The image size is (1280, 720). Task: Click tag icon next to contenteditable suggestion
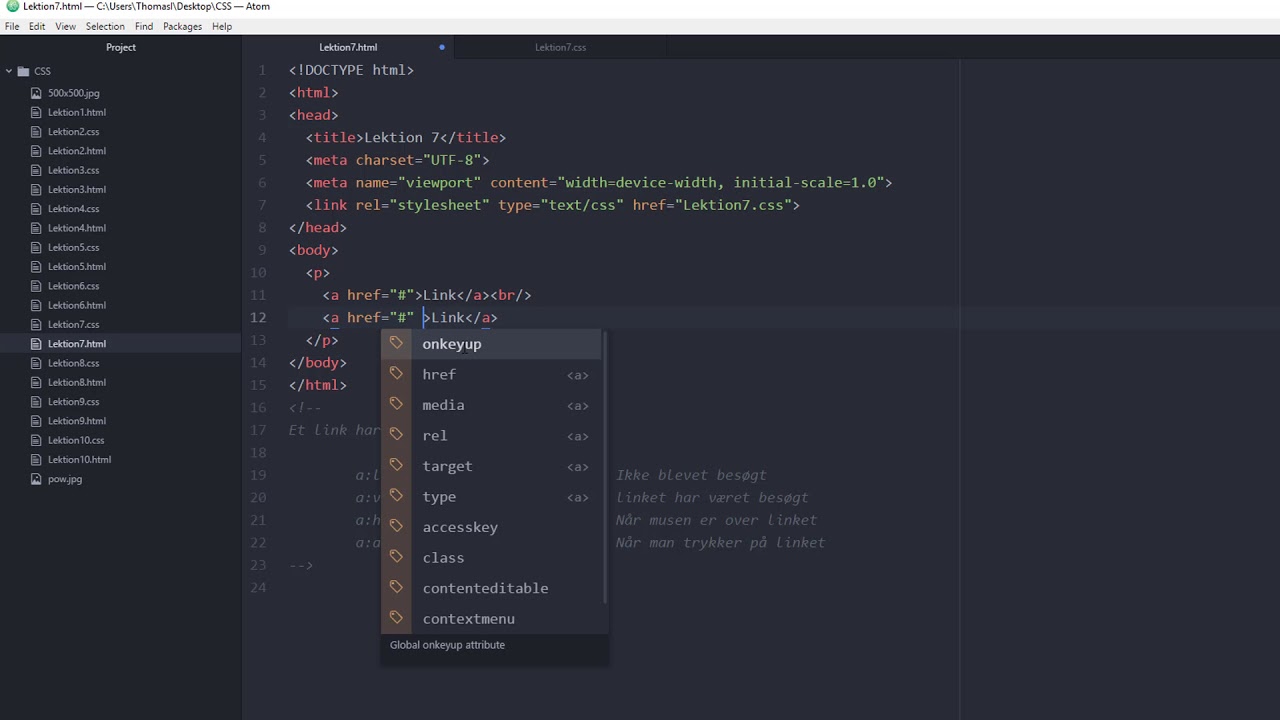[397, 587]
